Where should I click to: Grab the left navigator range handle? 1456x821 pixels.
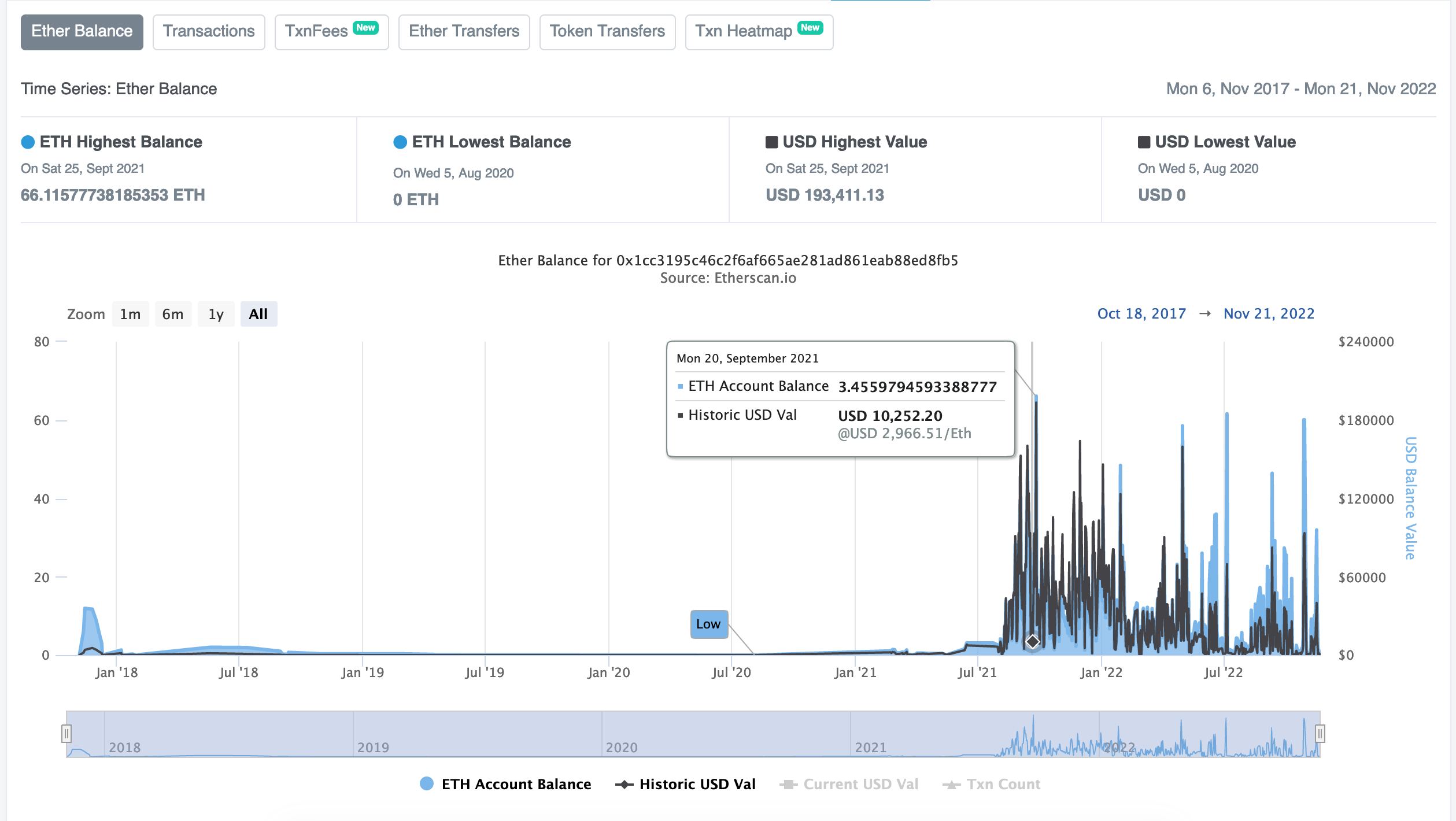66,734
